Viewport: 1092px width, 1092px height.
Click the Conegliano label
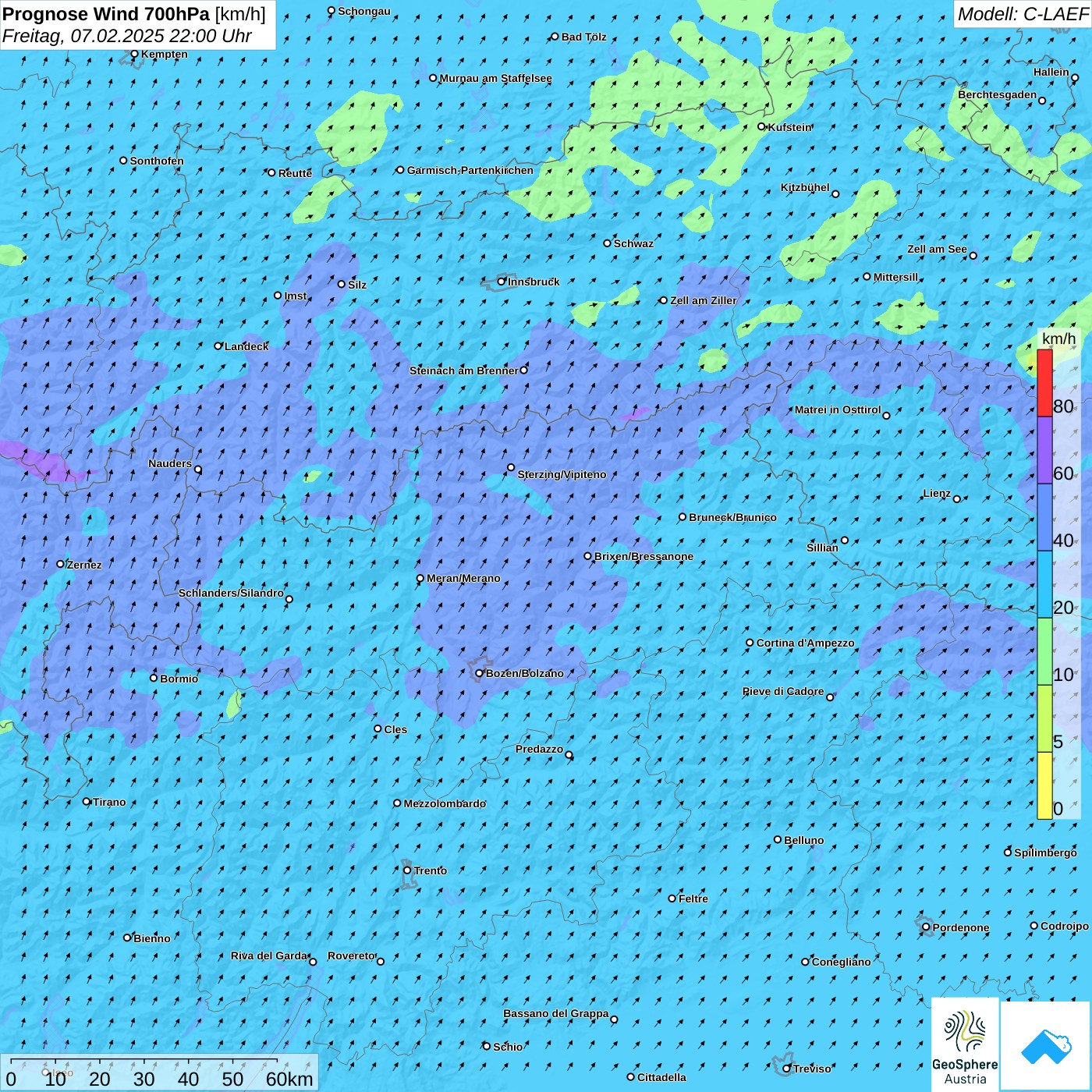point(841,962)
